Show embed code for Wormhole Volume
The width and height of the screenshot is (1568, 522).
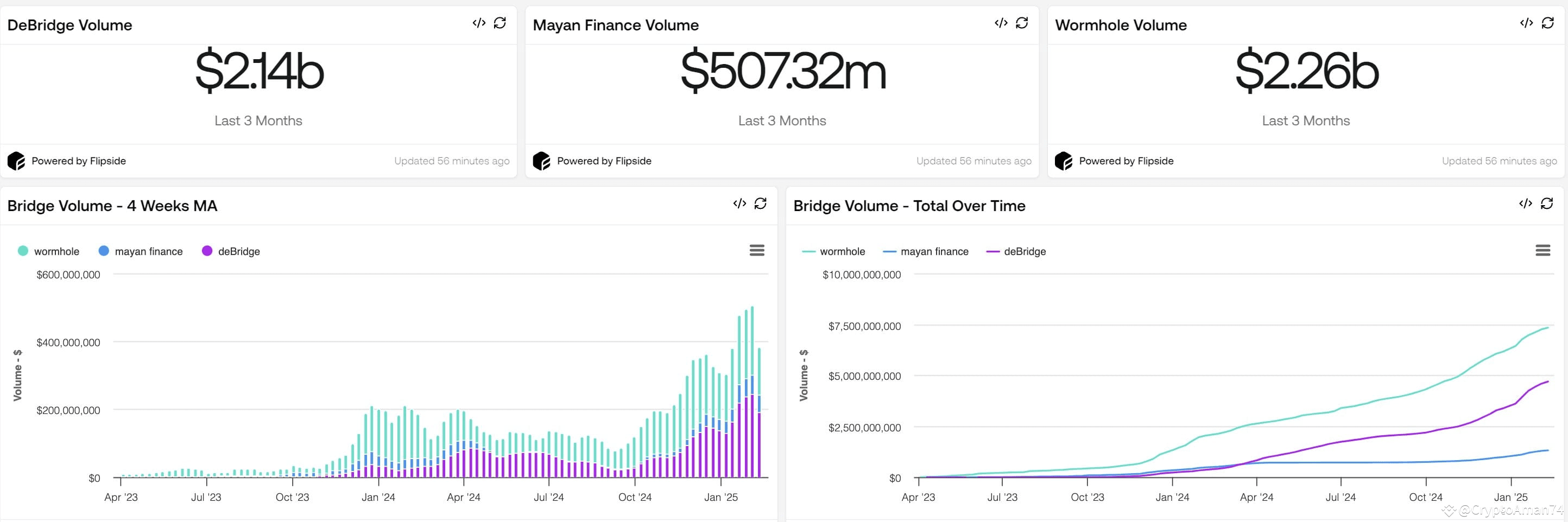coord(1526,23)
